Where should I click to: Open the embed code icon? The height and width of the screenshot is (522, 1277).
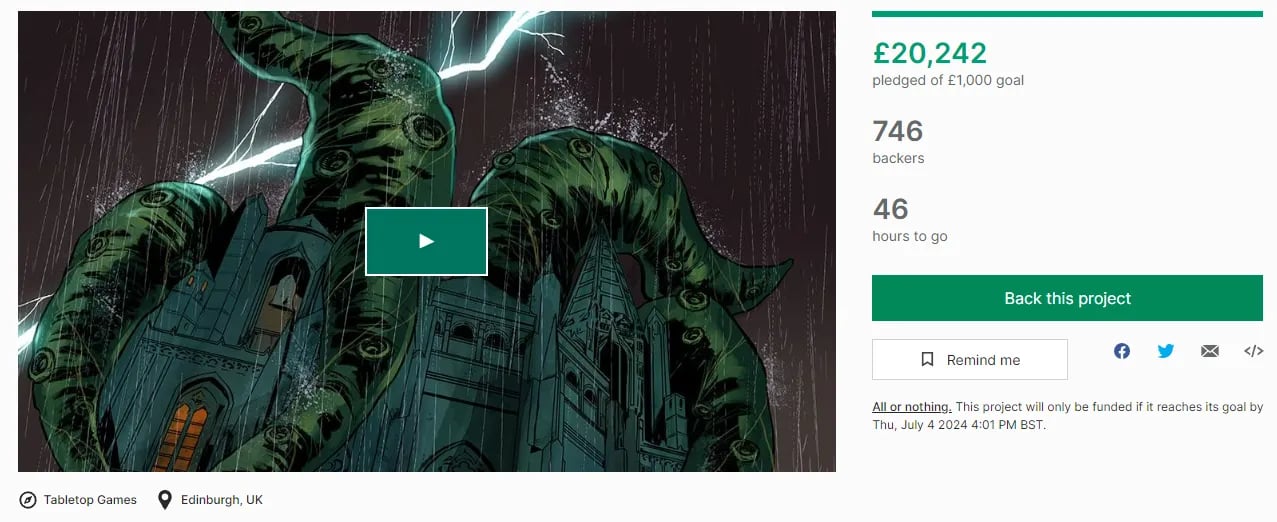(x=1254, y=351)
